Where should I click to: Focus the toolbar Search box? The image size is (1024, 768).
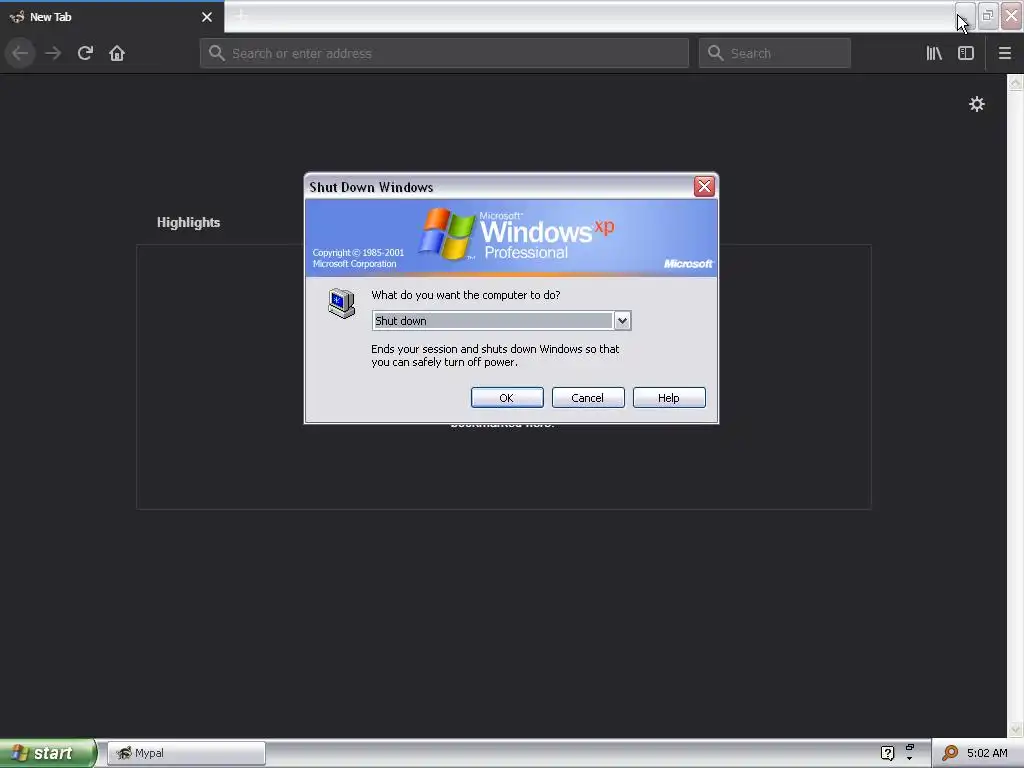[775, 53]
